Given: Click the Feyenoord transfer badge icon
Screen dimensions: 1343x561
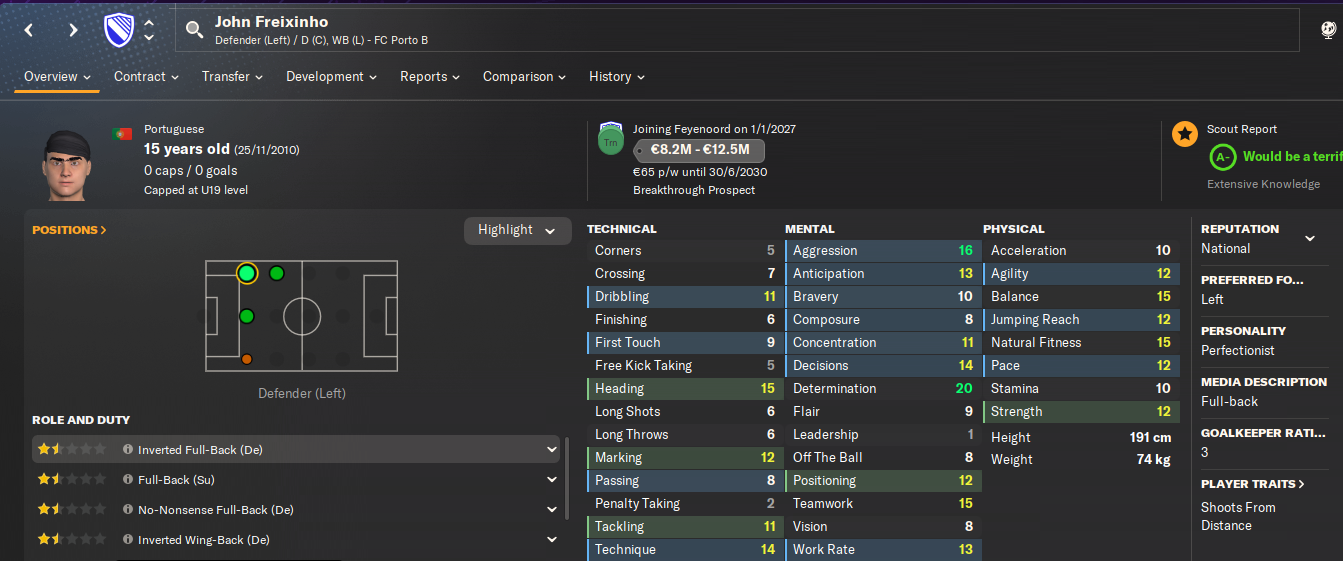Looking at the screenshot, I should click(x=610, y=139).
